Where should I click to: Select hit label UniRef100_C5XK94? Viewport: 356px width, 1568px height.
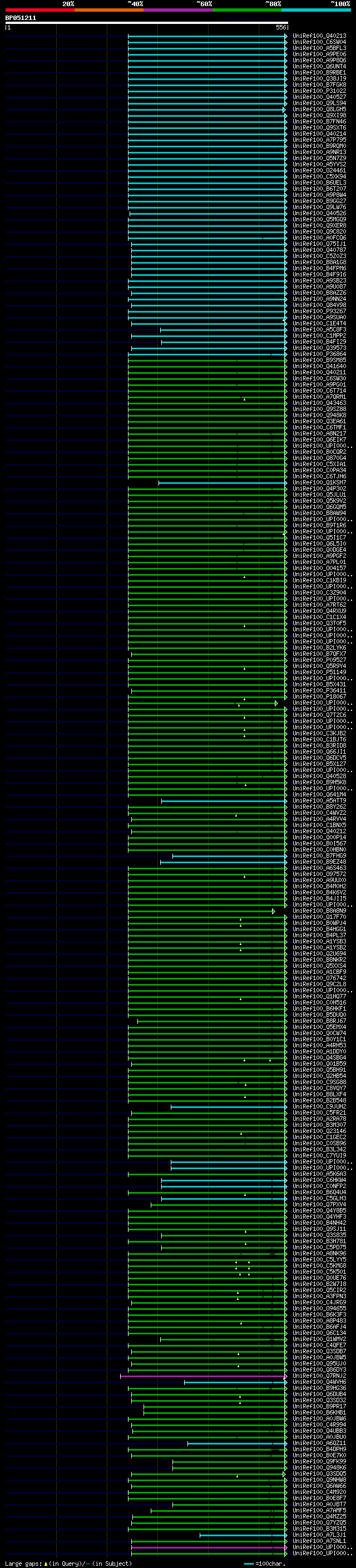[319, 176]
